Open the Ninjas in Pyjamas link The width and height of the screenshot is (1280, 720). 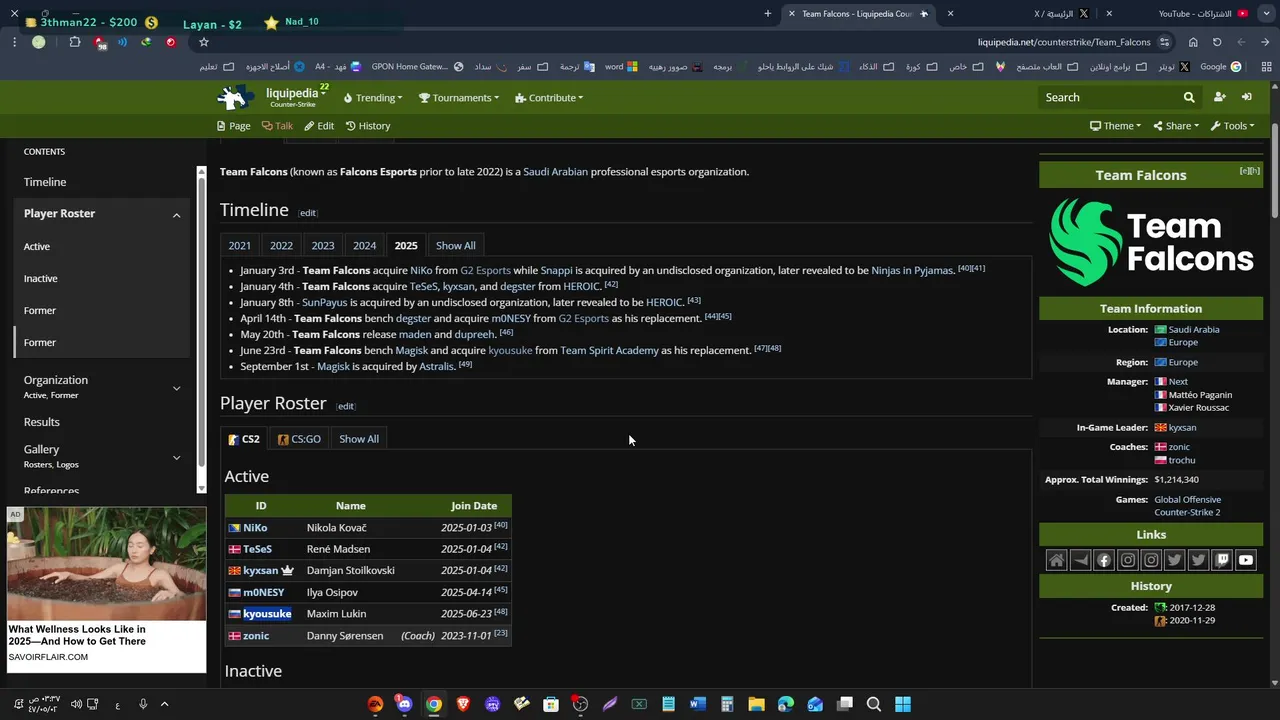912,270
